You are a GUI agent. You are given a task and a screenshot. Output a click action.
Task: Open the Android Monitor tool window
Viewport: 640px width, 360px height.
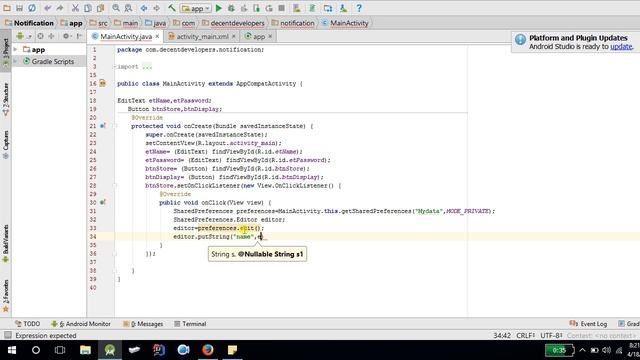(x=81, y=324)
